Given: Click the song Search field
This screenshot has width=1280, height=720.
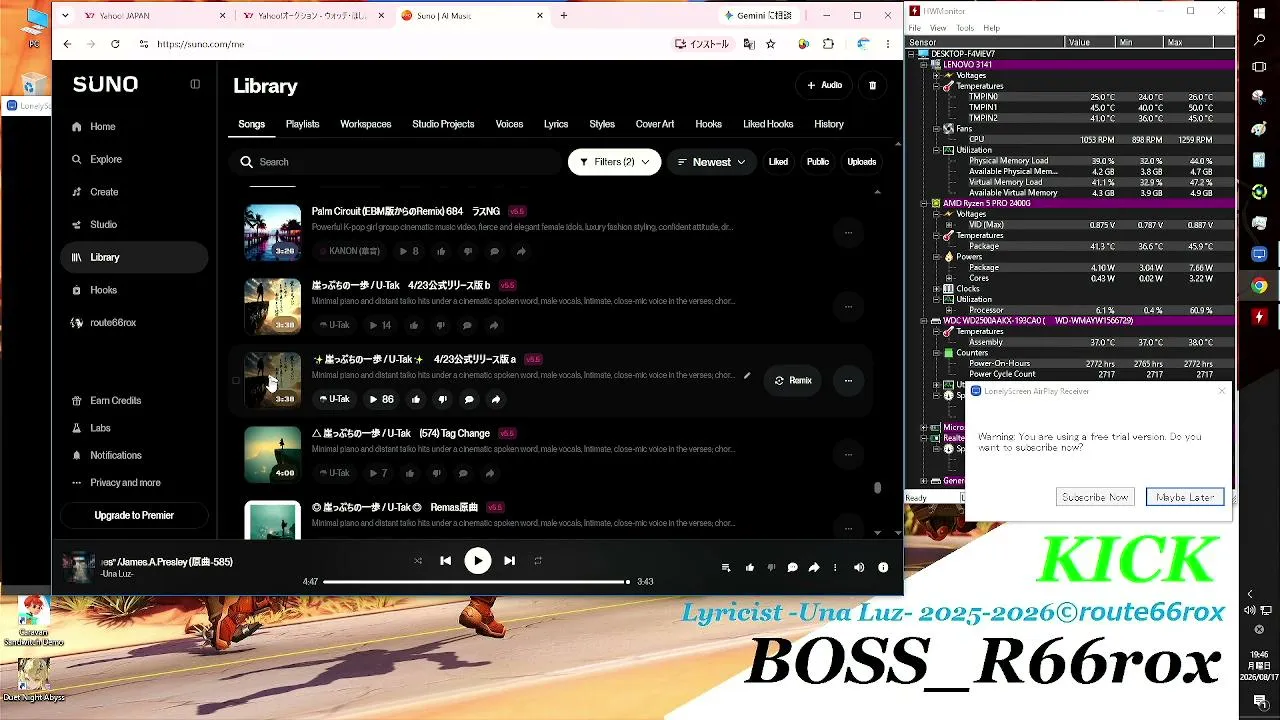Looking at the screenshot, I should 396,162.
